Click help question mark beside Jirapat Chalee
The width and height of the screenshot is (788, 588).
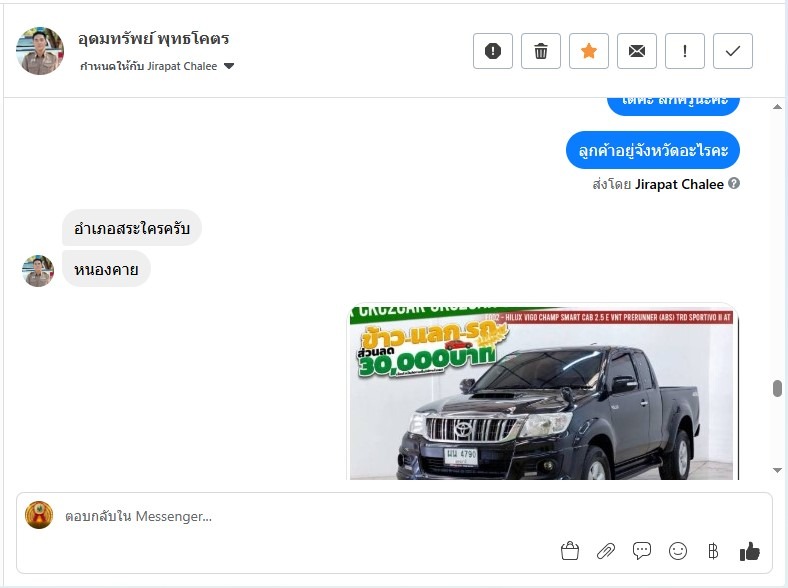pyautogui.click(x=734, y=183)
